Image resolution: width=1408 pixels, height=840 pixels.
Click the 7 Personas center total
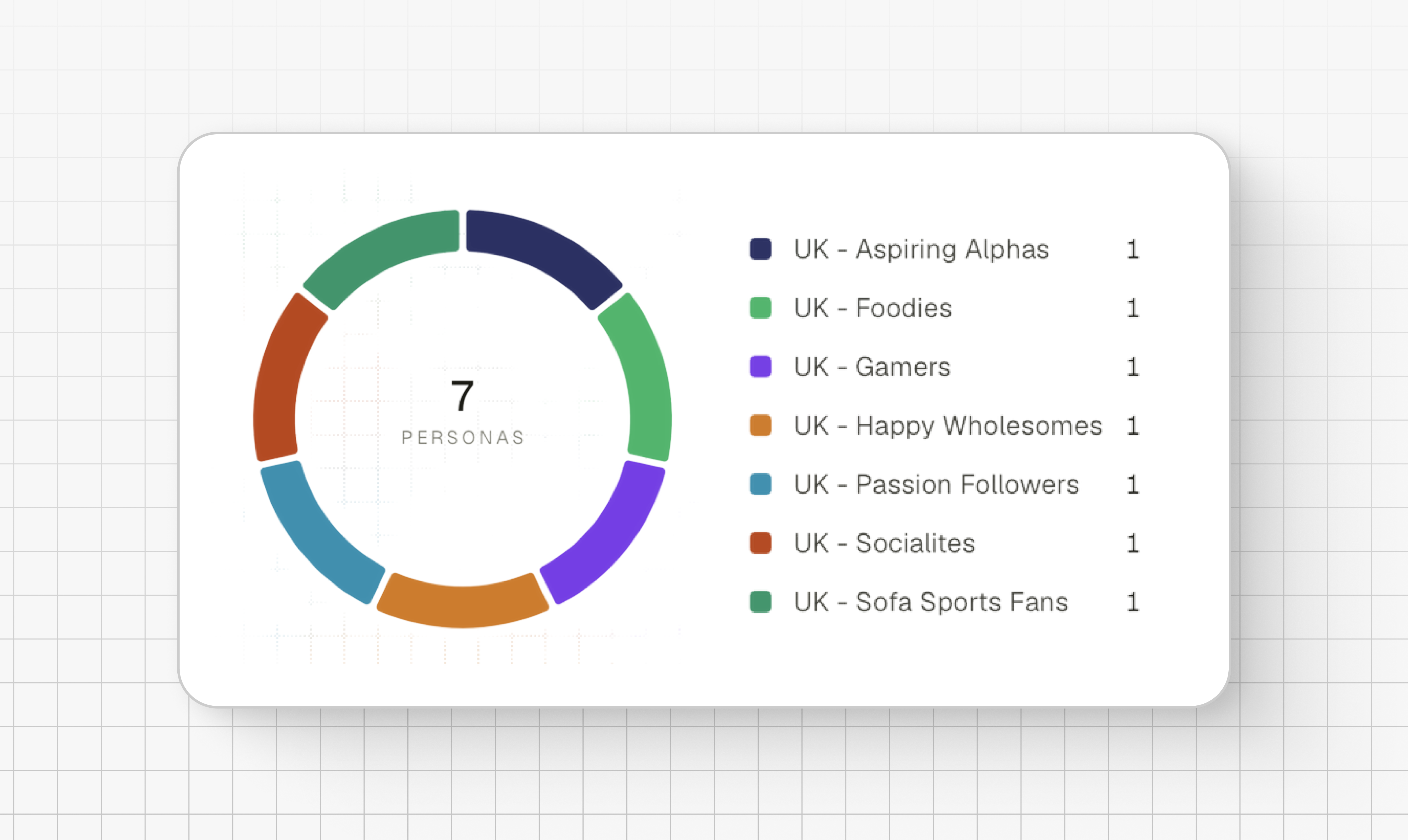463,412
